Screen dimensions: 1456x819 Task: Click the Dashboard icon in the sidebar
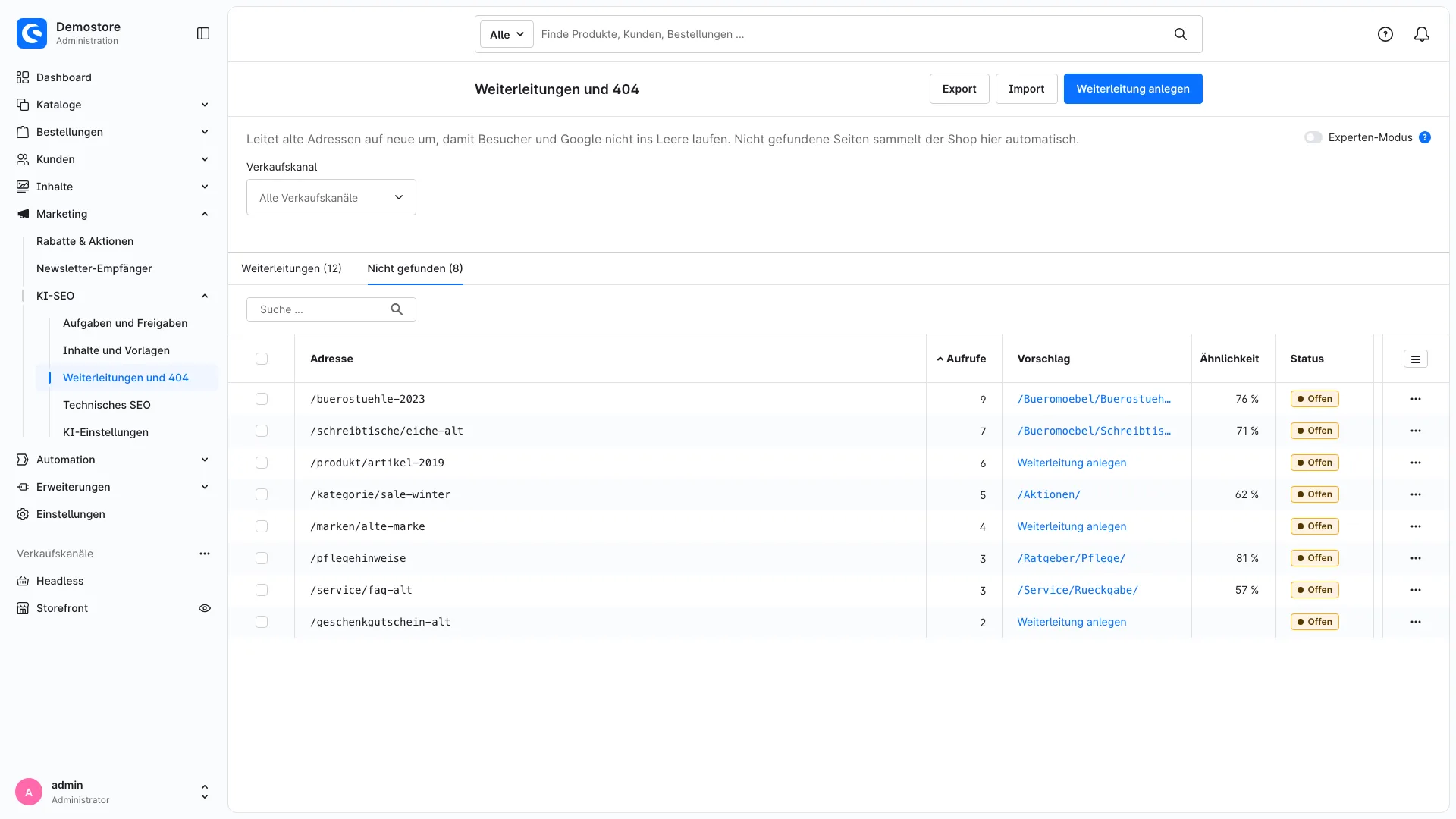tap(23, 77)
